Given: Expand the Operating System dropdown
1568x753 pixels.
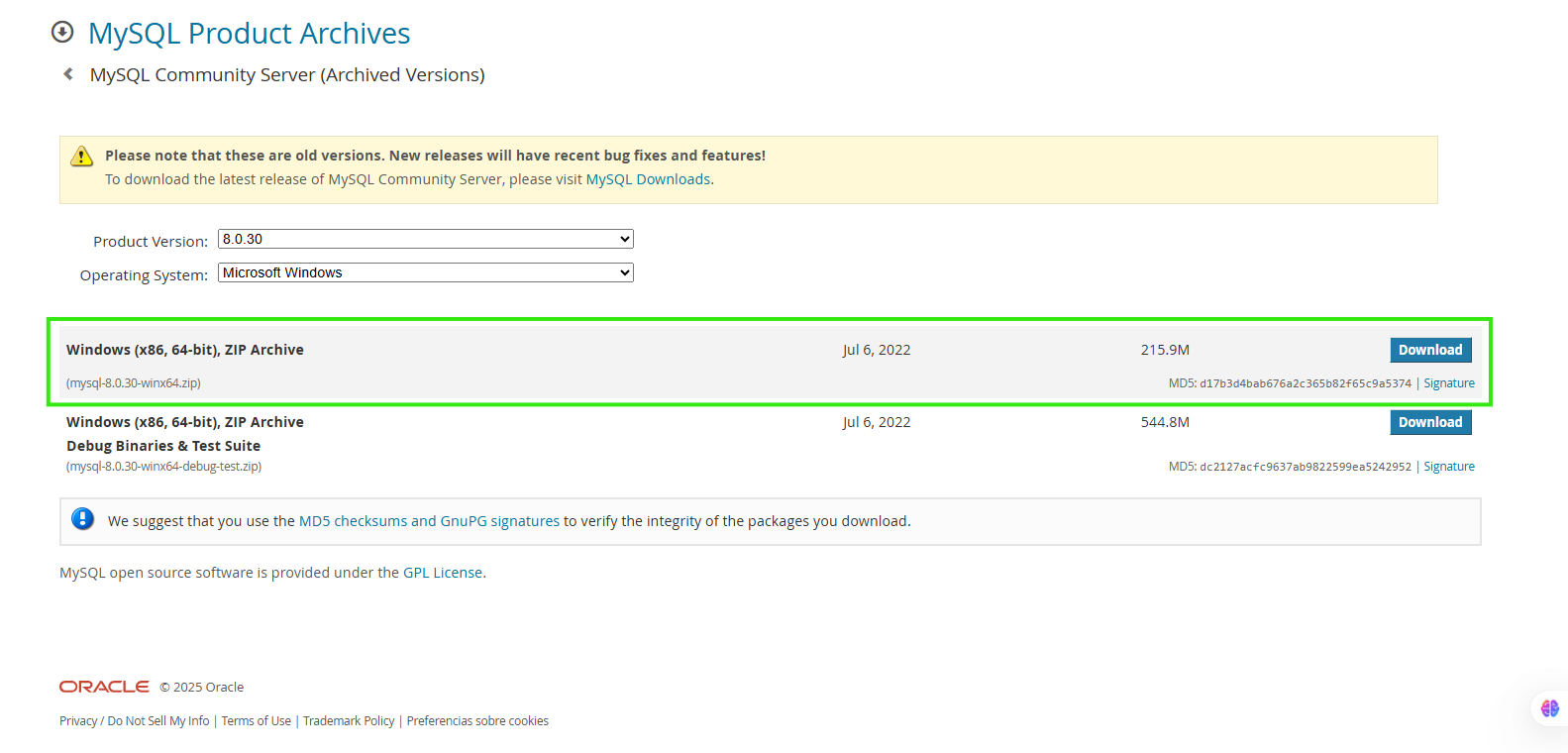Looking at the screenshot, I should pyautogui.click(x=425, y=272).
